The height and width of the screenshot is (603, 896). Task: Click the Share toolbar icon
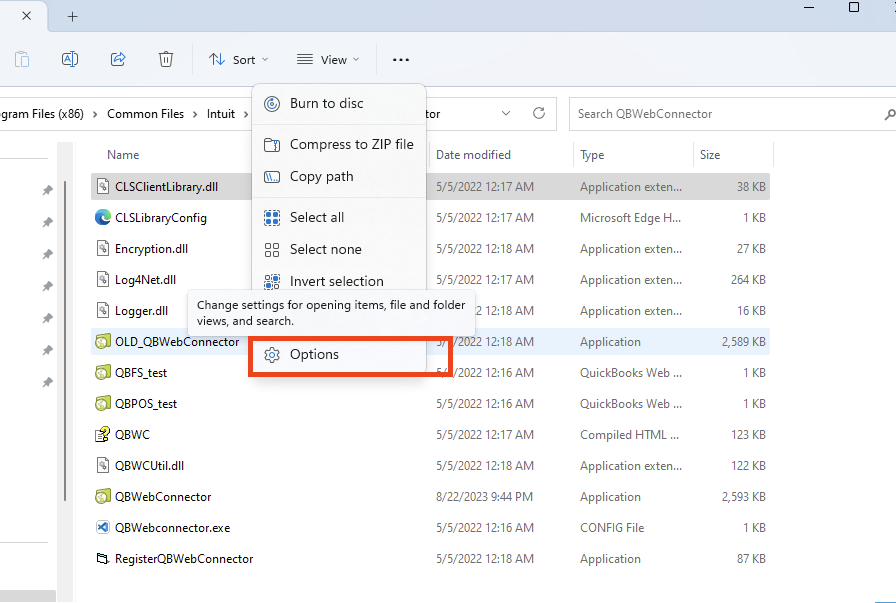(118, 59)
